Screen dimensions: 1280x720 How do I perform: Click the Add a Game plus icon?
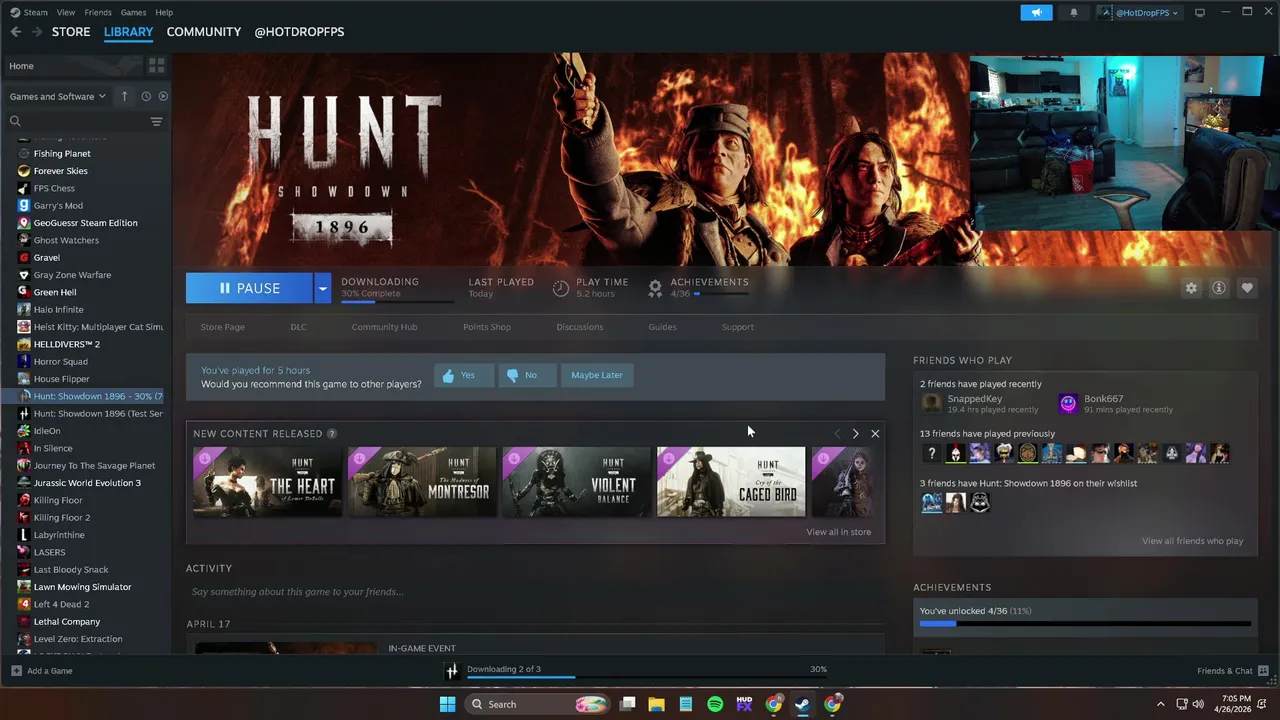pos(16,670)
